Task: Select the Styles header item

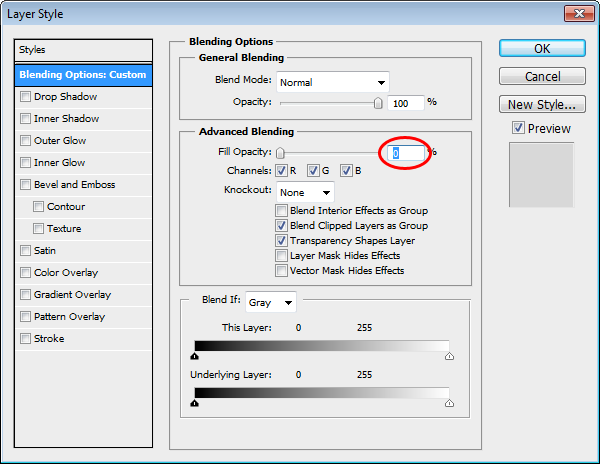Action: (83, 50)
